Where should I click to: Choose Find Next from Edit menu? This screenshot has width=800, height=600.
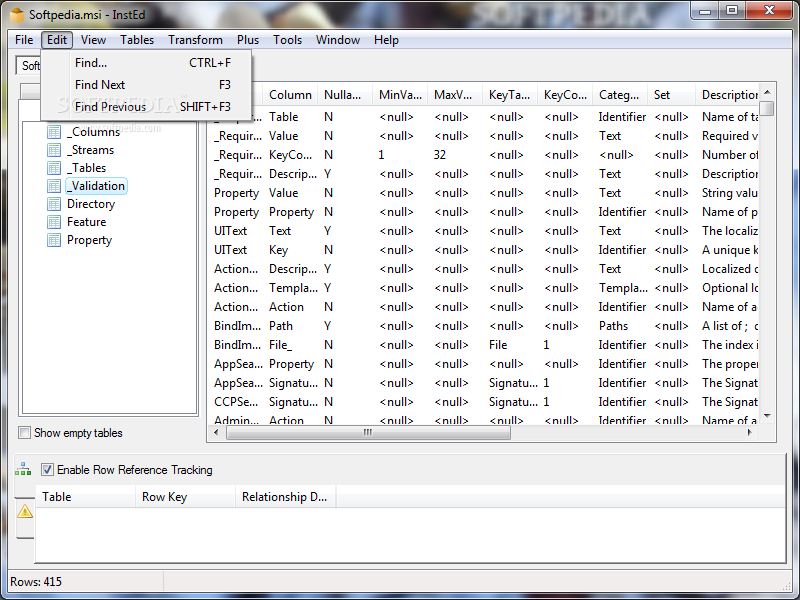(x=146, y=85)
